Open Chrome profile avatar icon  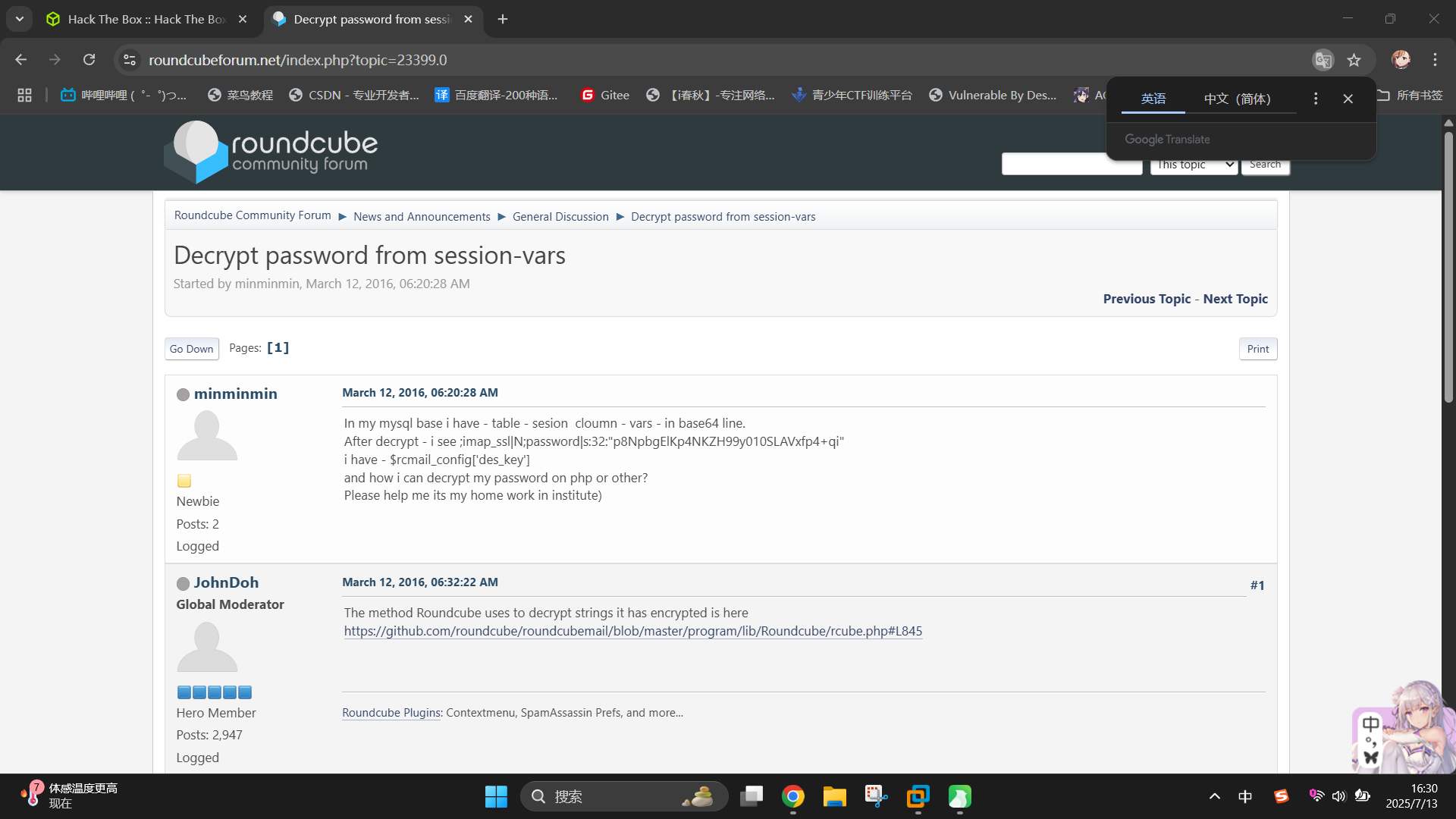tap(1401, 60)
